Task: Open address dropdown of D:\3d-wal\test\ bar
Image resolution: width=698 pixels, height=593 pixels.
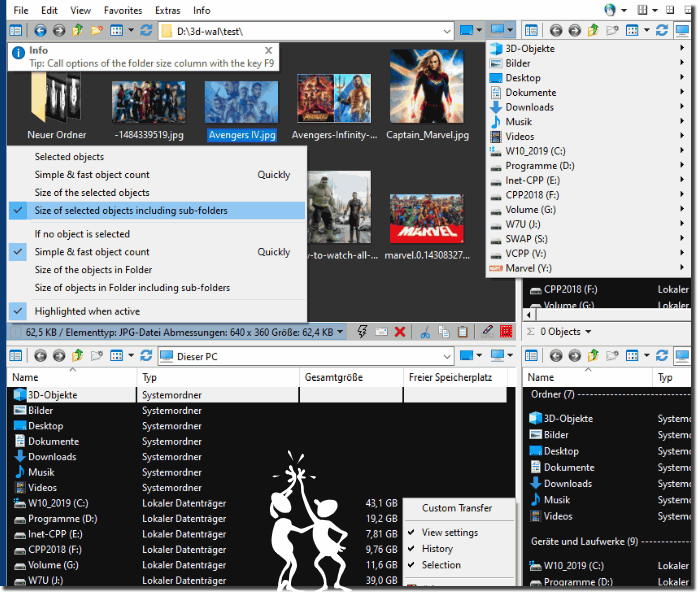Action: [x=447, y=31]
